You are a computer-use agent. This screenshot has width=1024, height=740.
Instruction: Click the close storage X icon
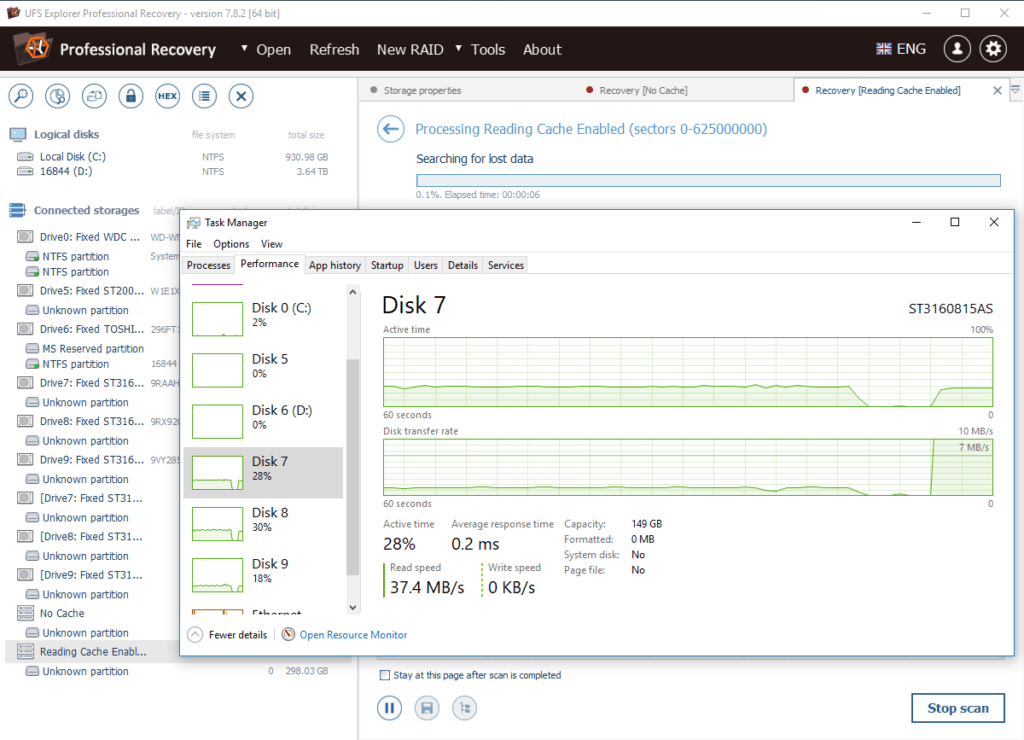pos(240,96)
